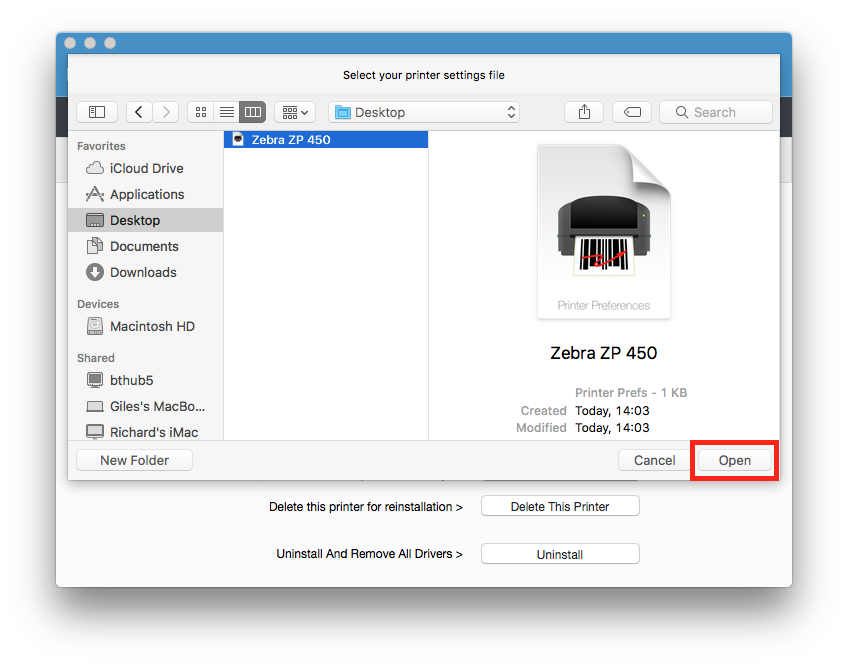Screen dimensions: 848x667
Task: Go back with the left chevron button
Action: tap(139, 112)
